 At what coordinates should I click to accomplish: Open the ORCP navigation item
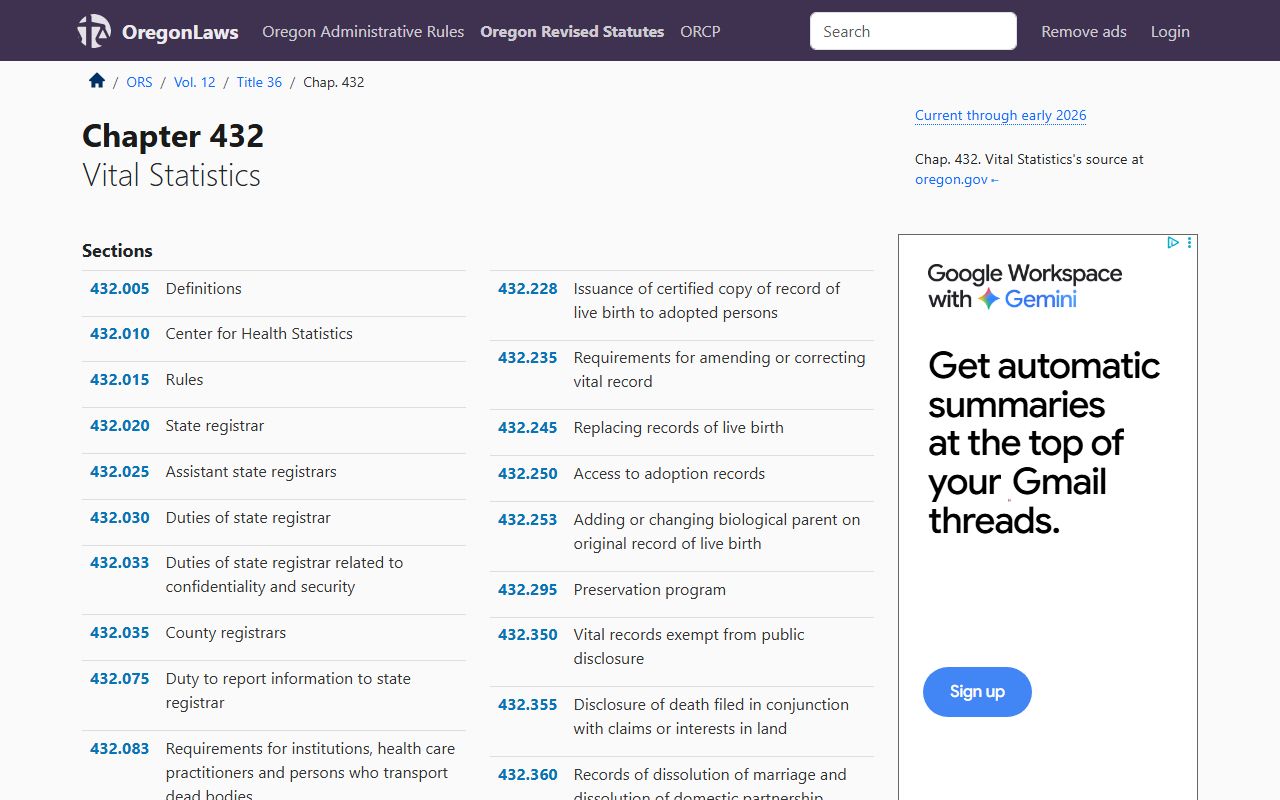click(700, 31)
